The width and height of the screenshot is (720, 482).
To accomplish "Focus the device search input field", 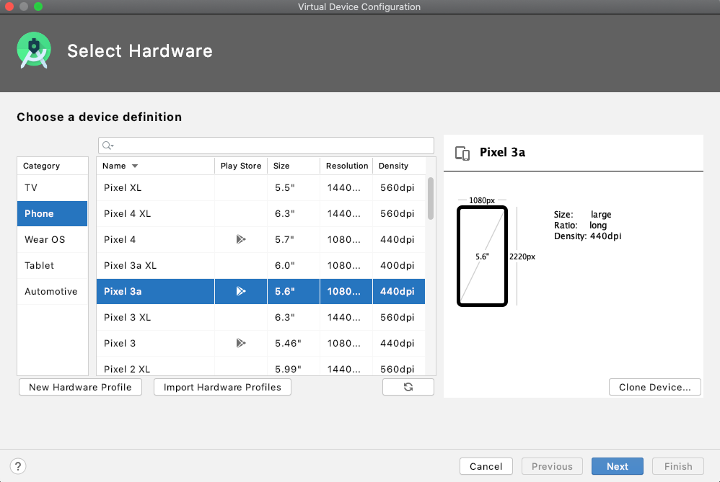I will 266,146.
